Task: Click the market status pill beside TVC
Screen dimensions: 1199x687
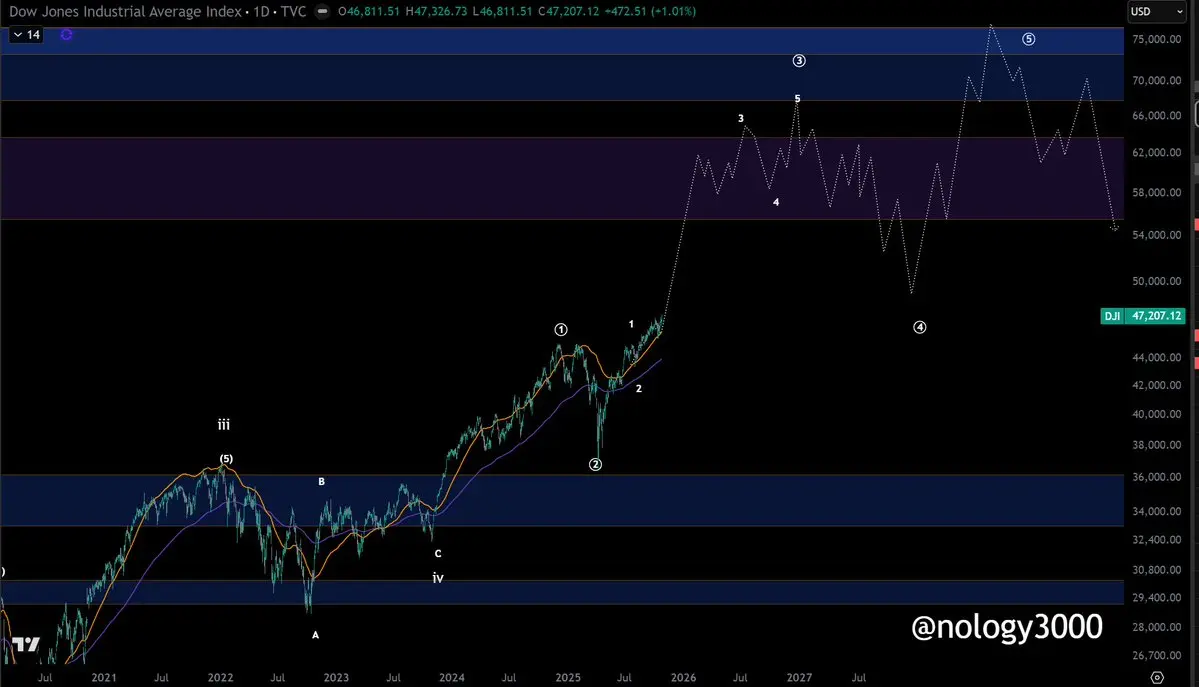Action: coord(323,11)
